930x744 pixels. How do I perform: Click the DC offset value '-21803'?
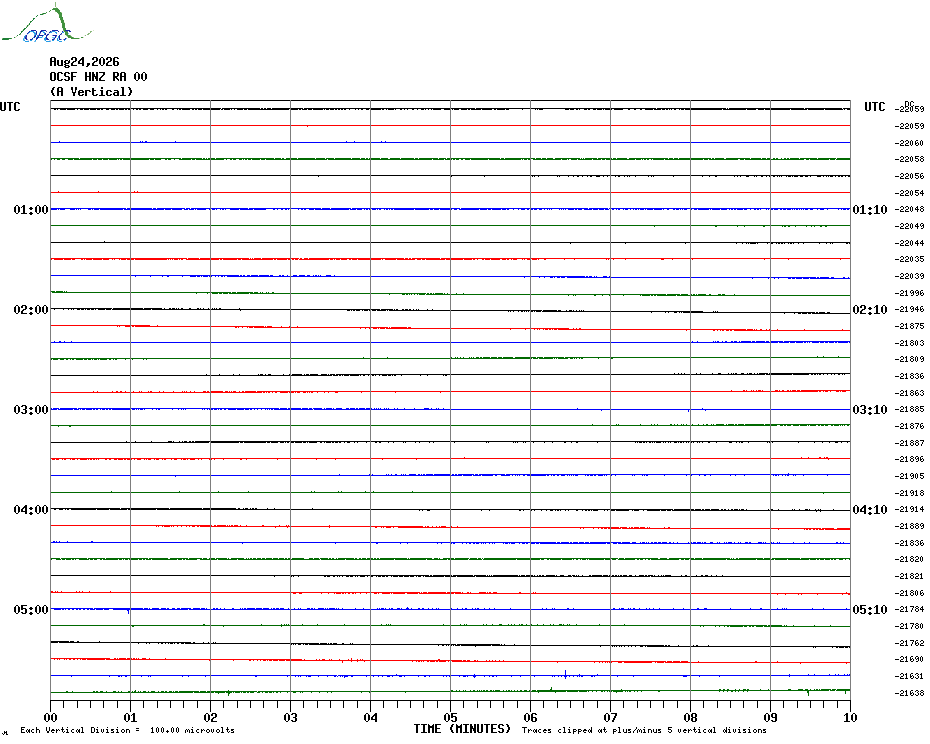coord(909,343)
